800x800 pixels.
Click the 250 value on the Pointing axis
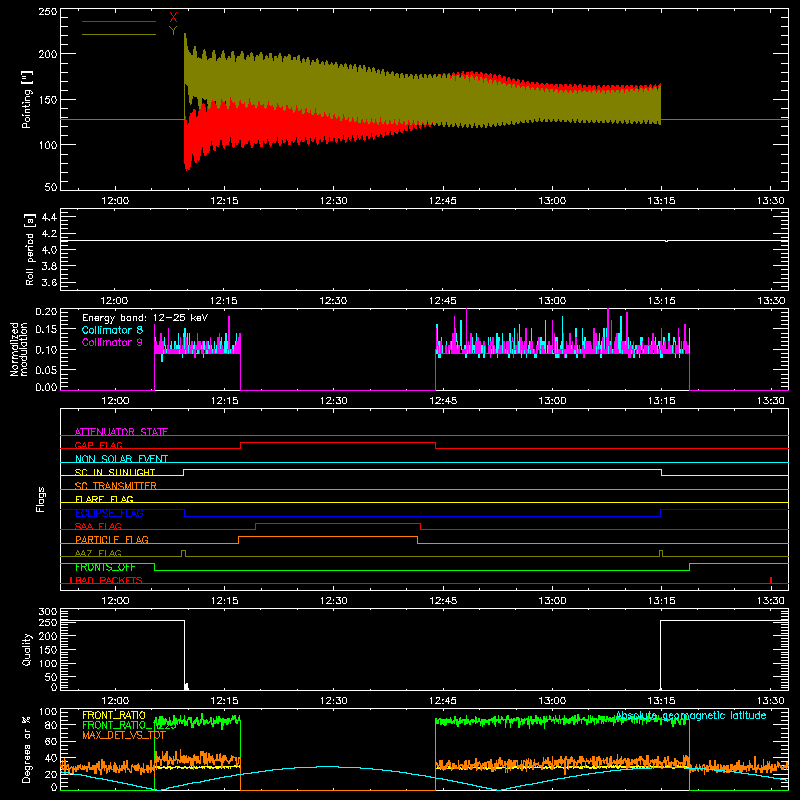point(48,12)
